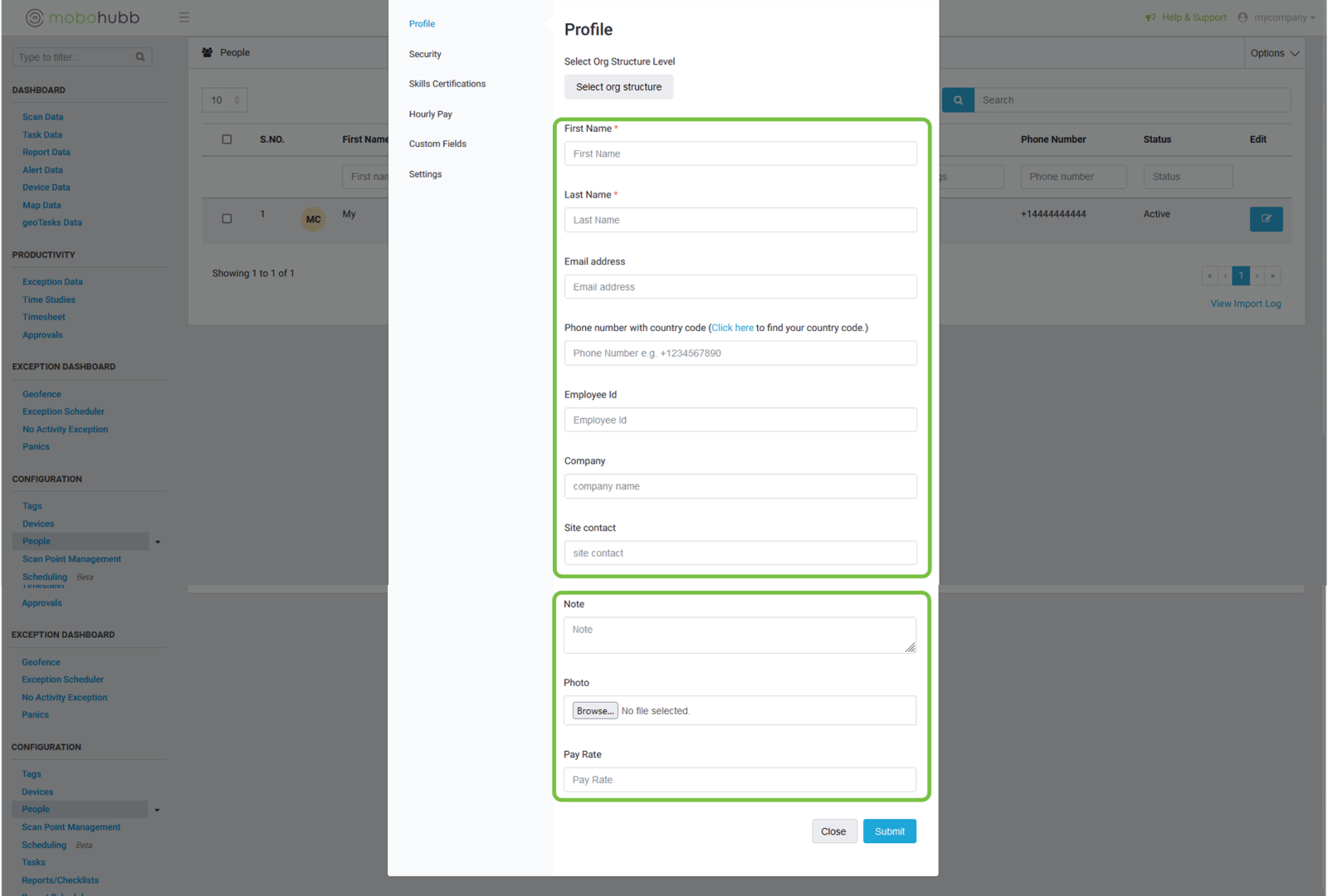
Task: Follow the 'Click here' country code link
Action: 732,328
